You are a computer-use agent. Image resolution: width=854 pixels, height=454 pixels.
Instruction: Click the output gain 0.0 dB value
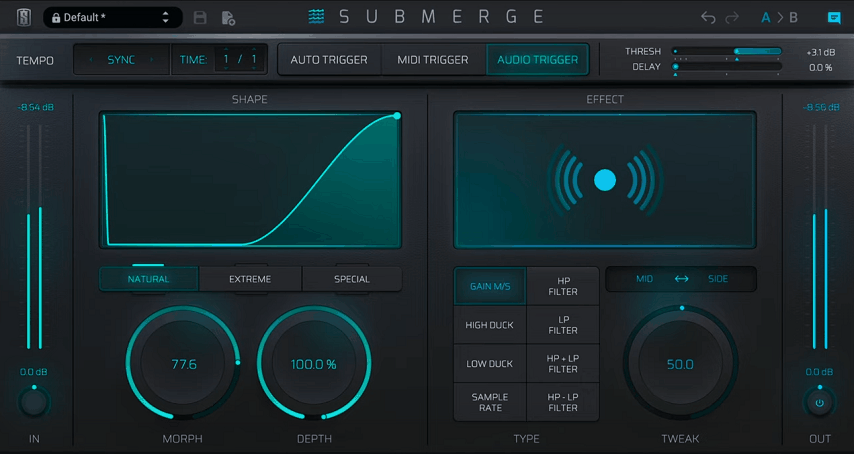pyautogui.click(x=820, y=372)
